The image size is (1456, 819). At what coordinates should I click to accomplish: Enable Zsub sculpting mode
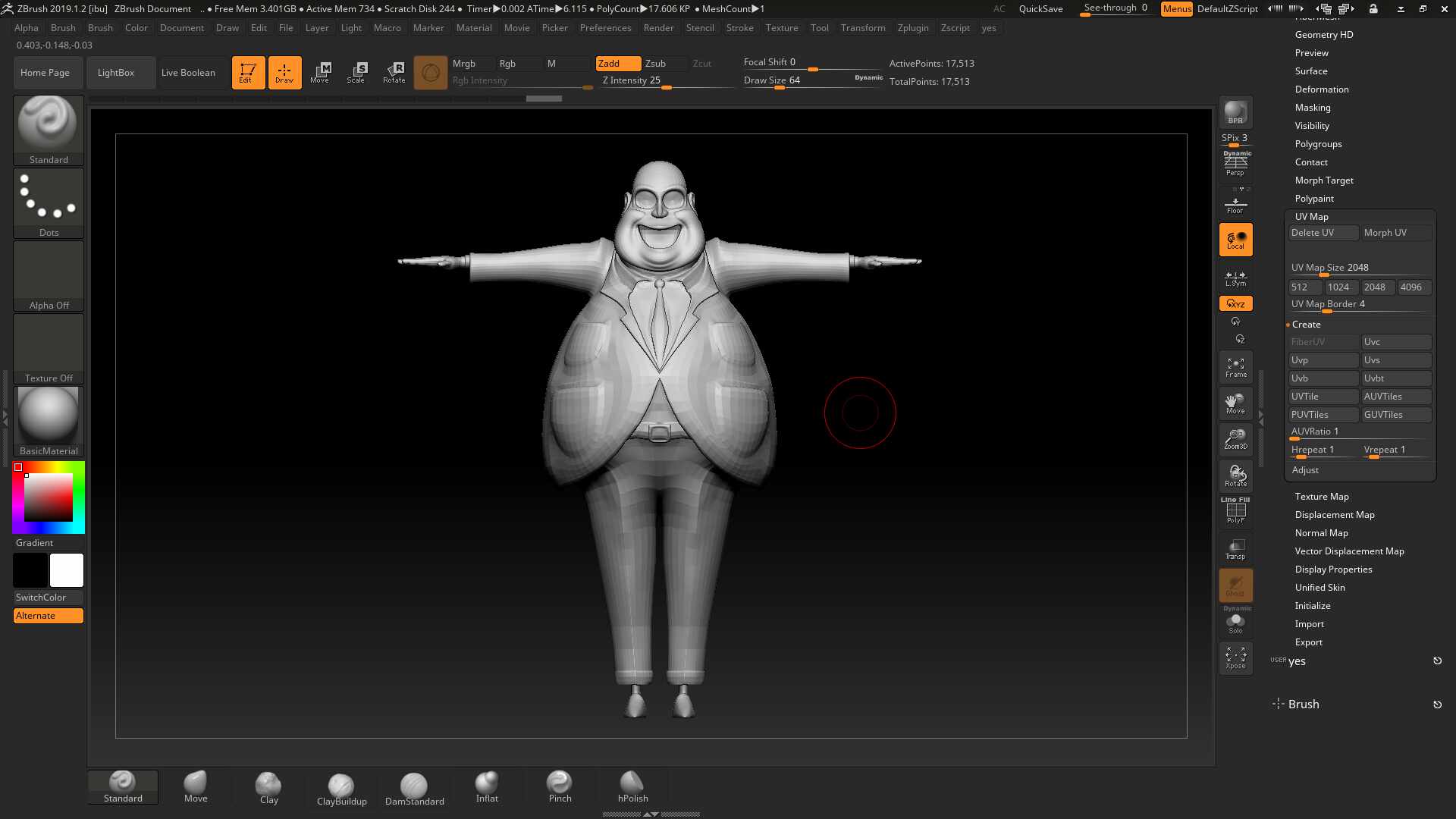coord(664,64)
